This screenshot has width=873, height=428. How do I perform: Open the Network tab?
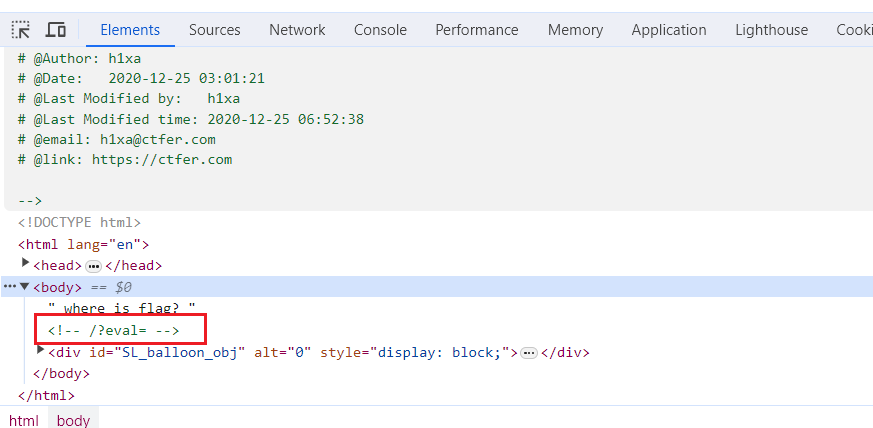(297, 30)
